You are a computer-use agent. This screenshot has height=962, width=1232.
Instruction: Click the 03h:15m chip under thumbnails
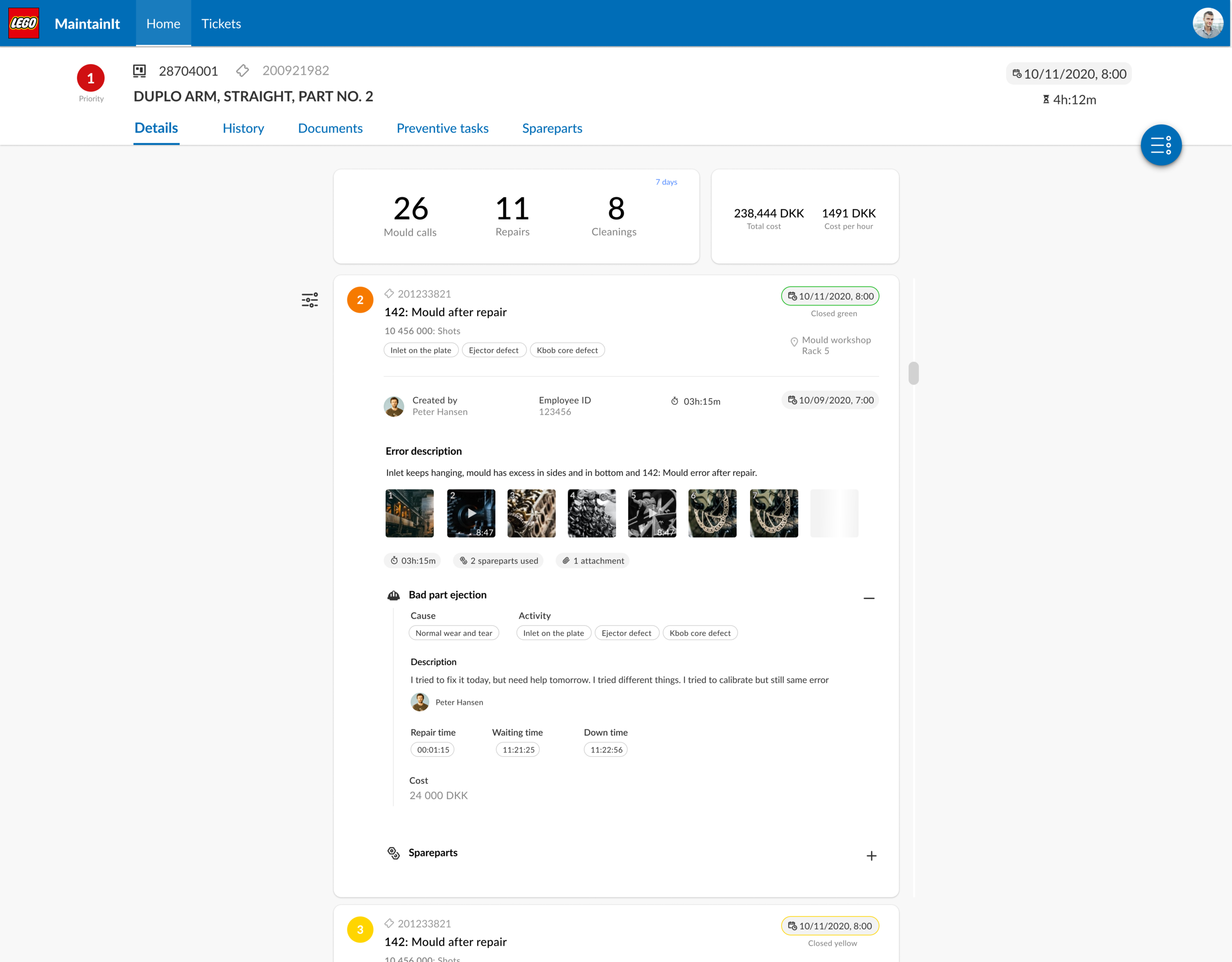click(413, 560)
